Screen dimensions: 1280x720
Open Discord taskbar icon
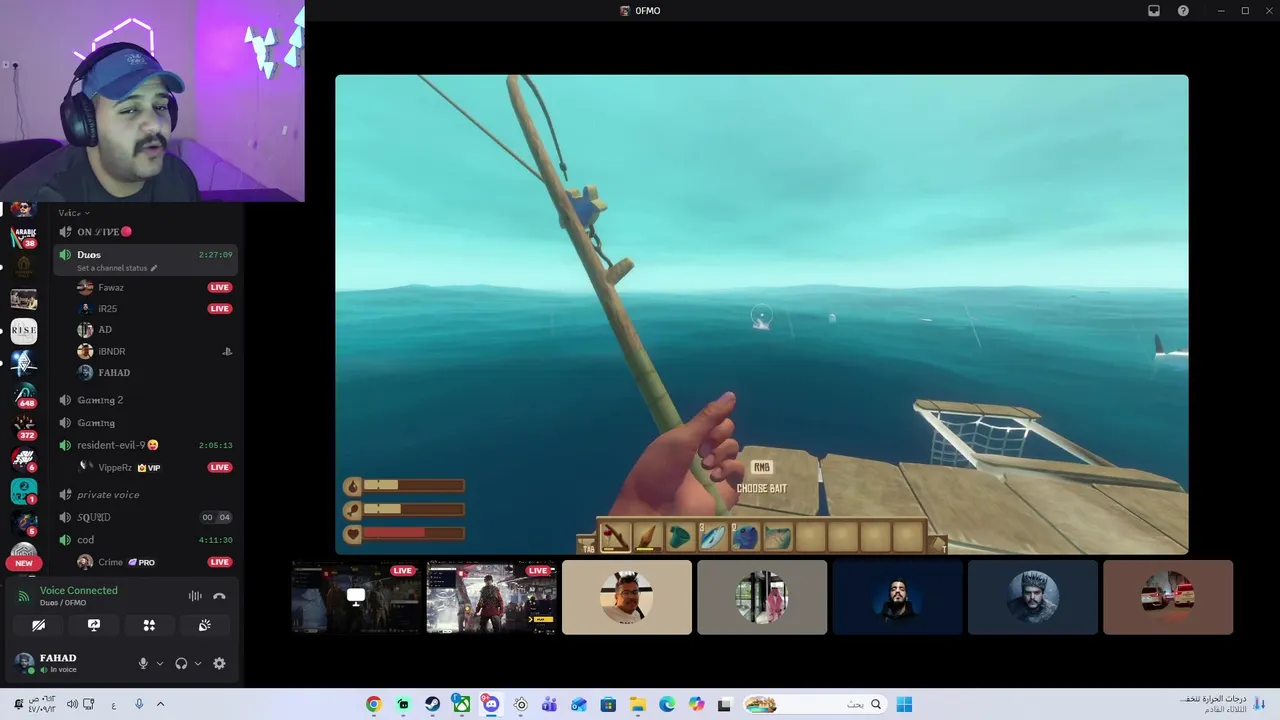pos(491,705)
